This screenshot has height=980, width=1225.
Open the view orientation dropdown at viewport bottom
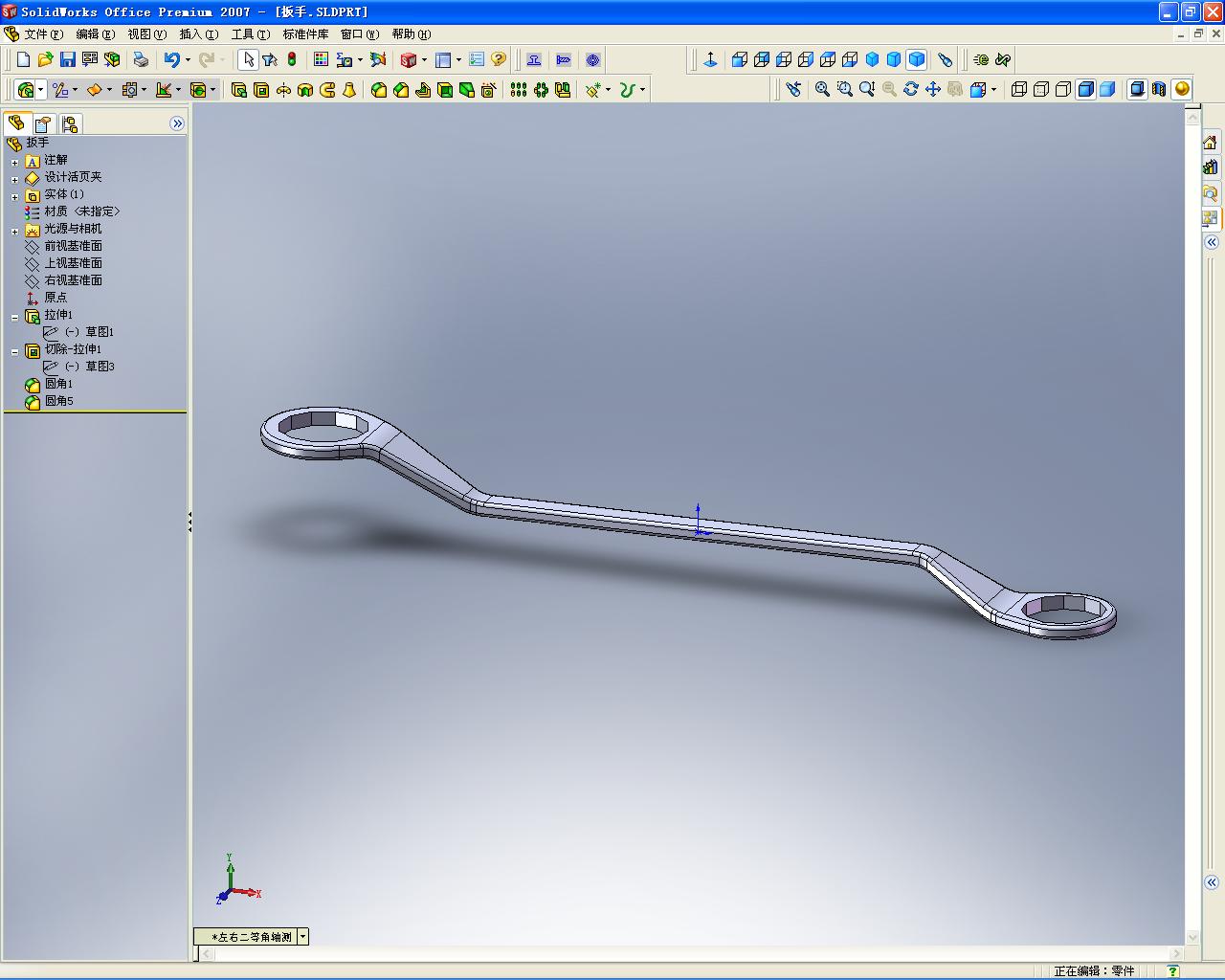302,937
